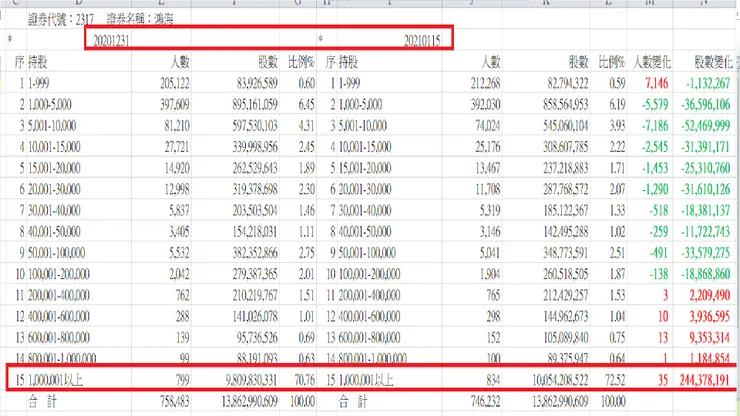Click the 858,564,953 cell
This screenshot has width=740, height=416.
[565, 104]
